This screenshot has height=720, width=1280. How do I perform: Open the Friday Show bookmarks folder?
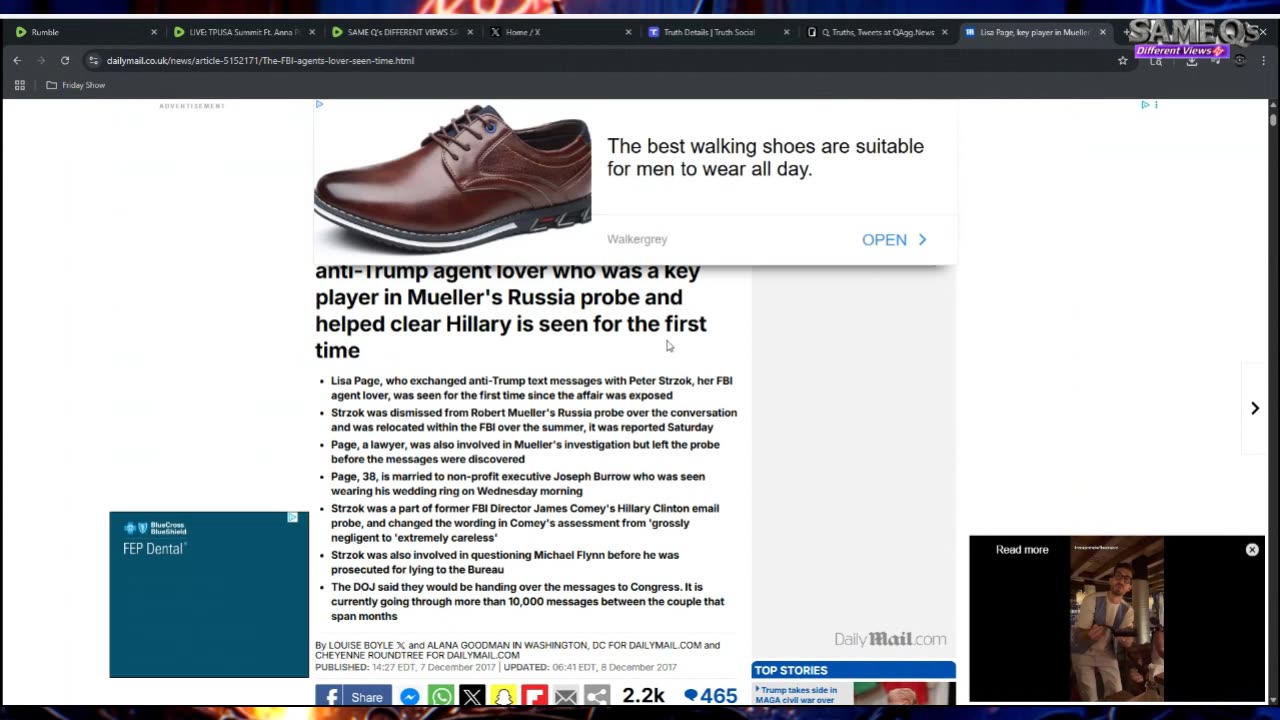[75, 85]
